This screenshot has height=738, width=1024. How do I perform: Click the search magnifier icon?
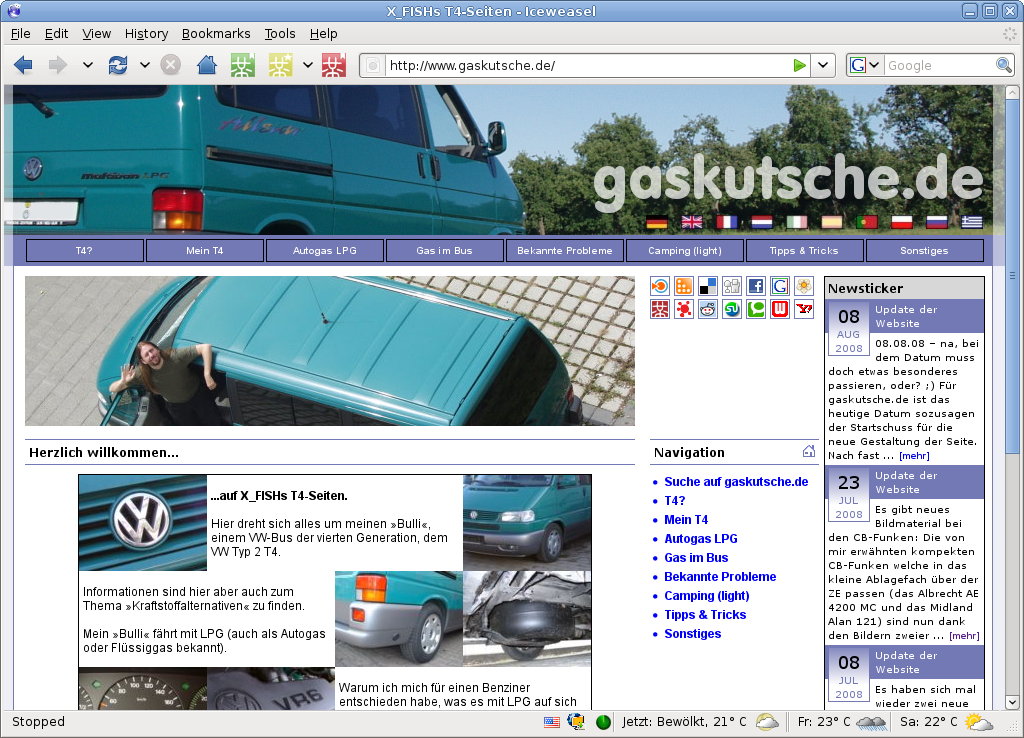pos(1004,65)
